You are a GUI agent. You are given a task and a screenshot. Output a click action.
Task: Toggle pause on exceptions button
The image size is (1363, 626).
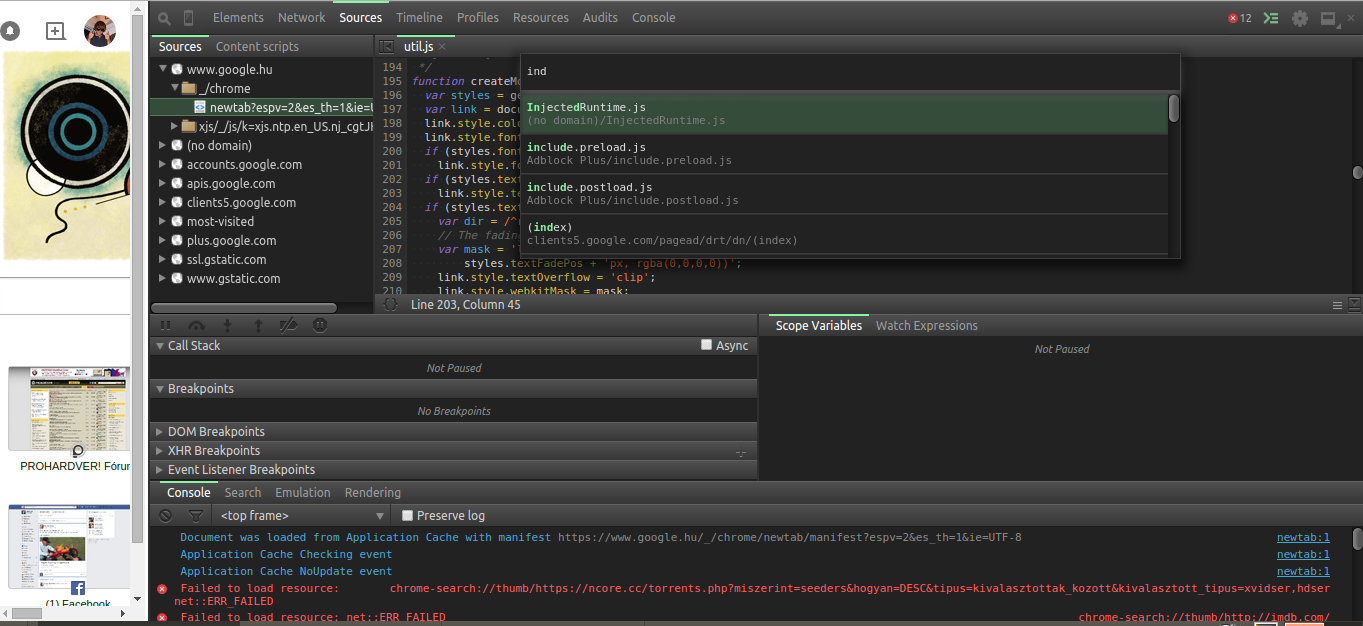click(320, 325)
